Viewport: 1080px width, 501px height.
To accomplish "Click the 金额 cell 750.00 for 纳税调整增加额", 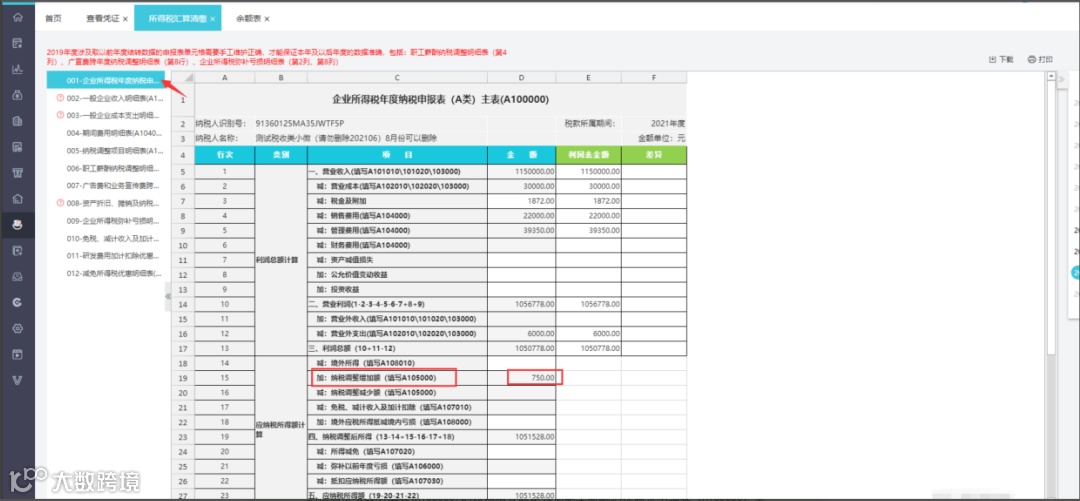I will (x=521, y=378).
